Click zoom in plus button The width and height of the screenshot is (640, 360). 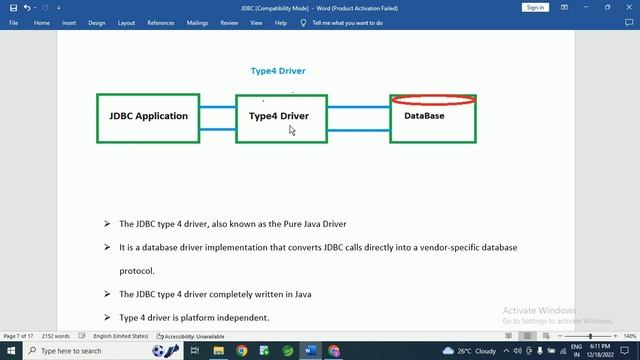[x=616, y=336]
